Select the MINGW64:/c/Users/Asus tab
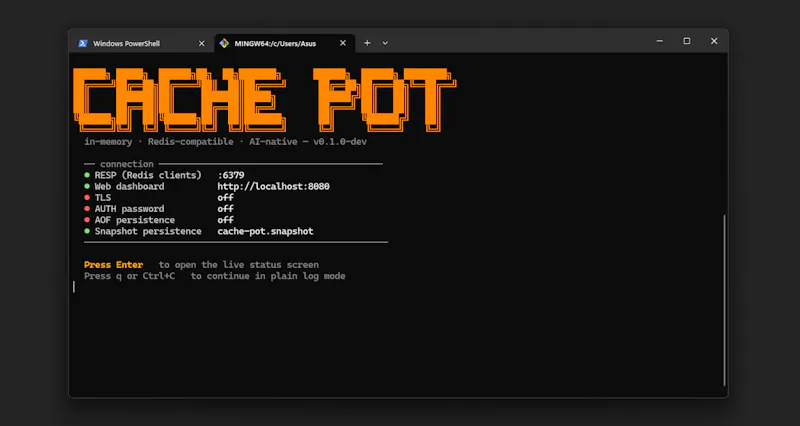800x426 pixels. (285, 43)
